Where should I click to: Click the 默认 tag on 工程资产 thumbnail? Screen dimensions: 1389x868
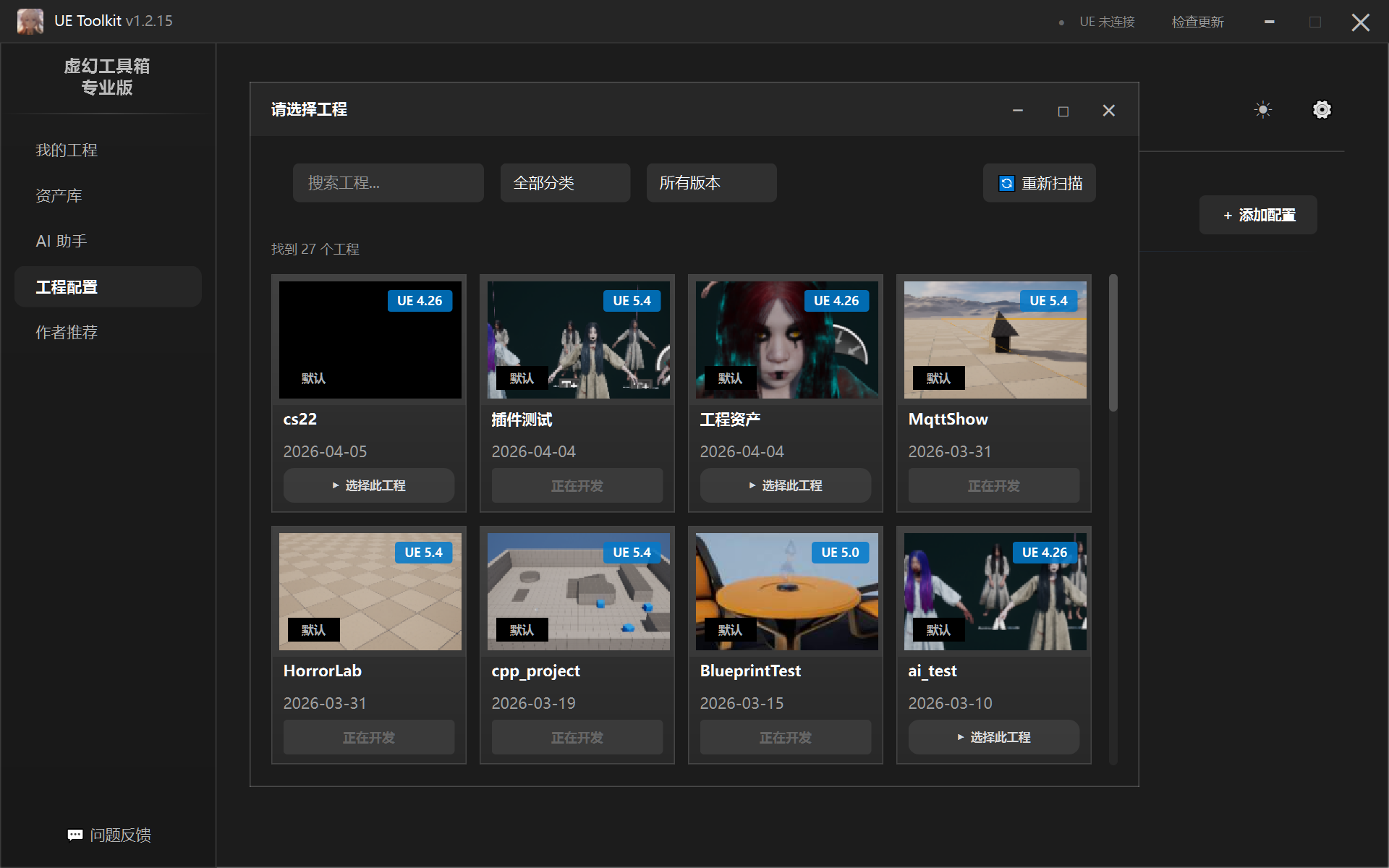pyautogui.click(x=730, y=378)
